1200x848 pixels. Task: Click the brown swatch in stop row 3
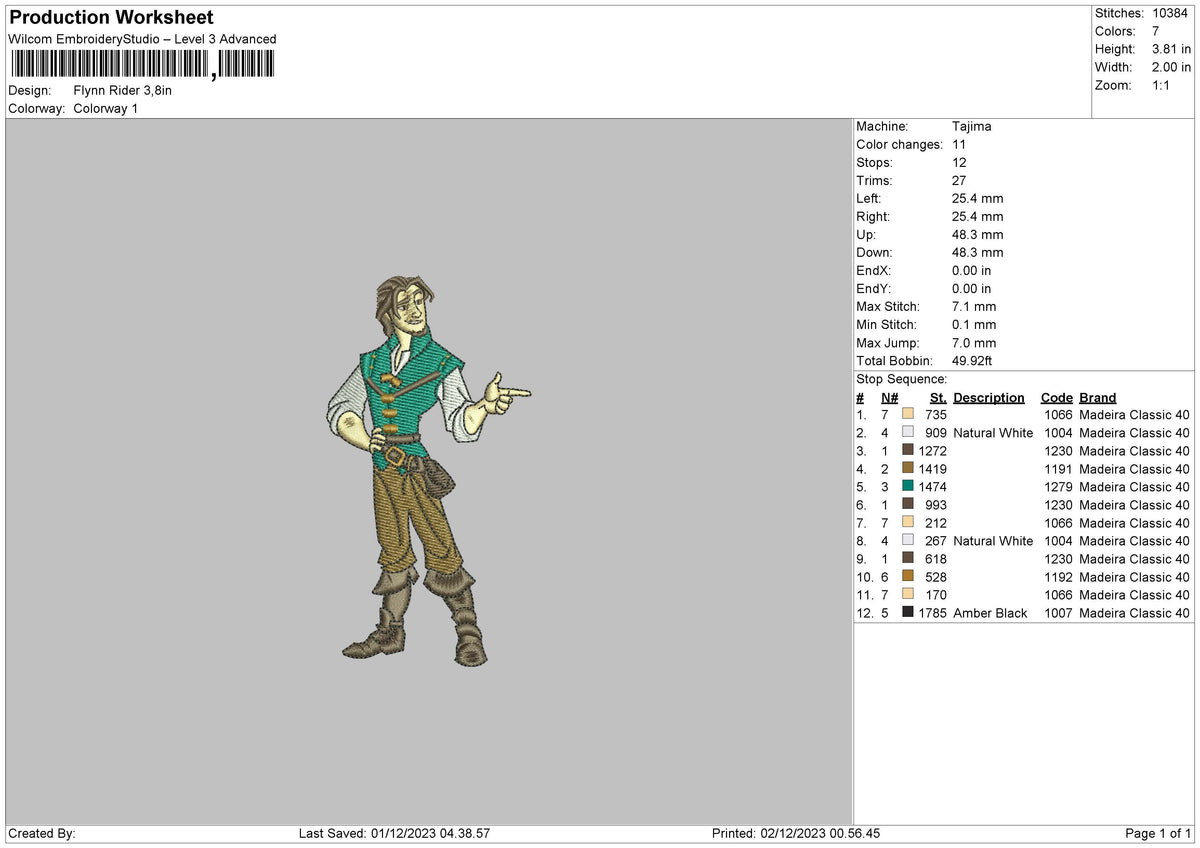908,450
